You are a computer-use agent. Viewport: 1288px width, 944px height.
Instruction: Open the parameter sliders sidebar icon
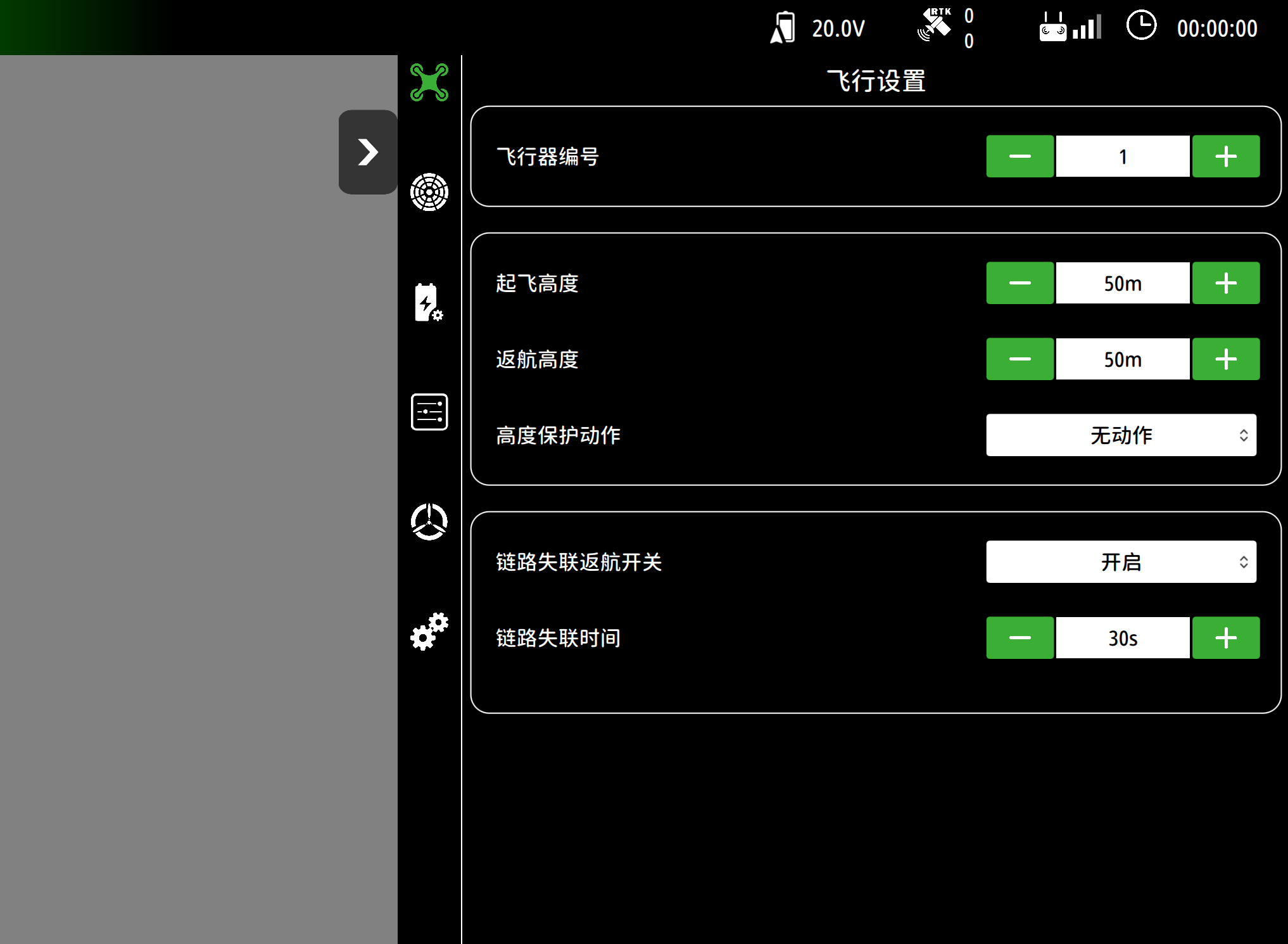tap(429, 412)
